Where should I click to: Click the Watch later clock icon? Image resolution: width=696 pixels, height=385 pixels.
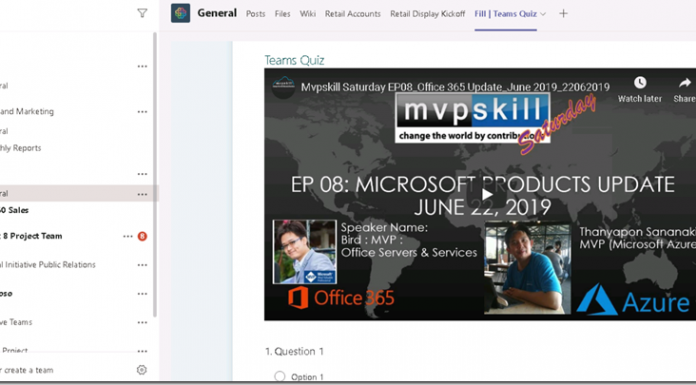[x=640, y=83]
